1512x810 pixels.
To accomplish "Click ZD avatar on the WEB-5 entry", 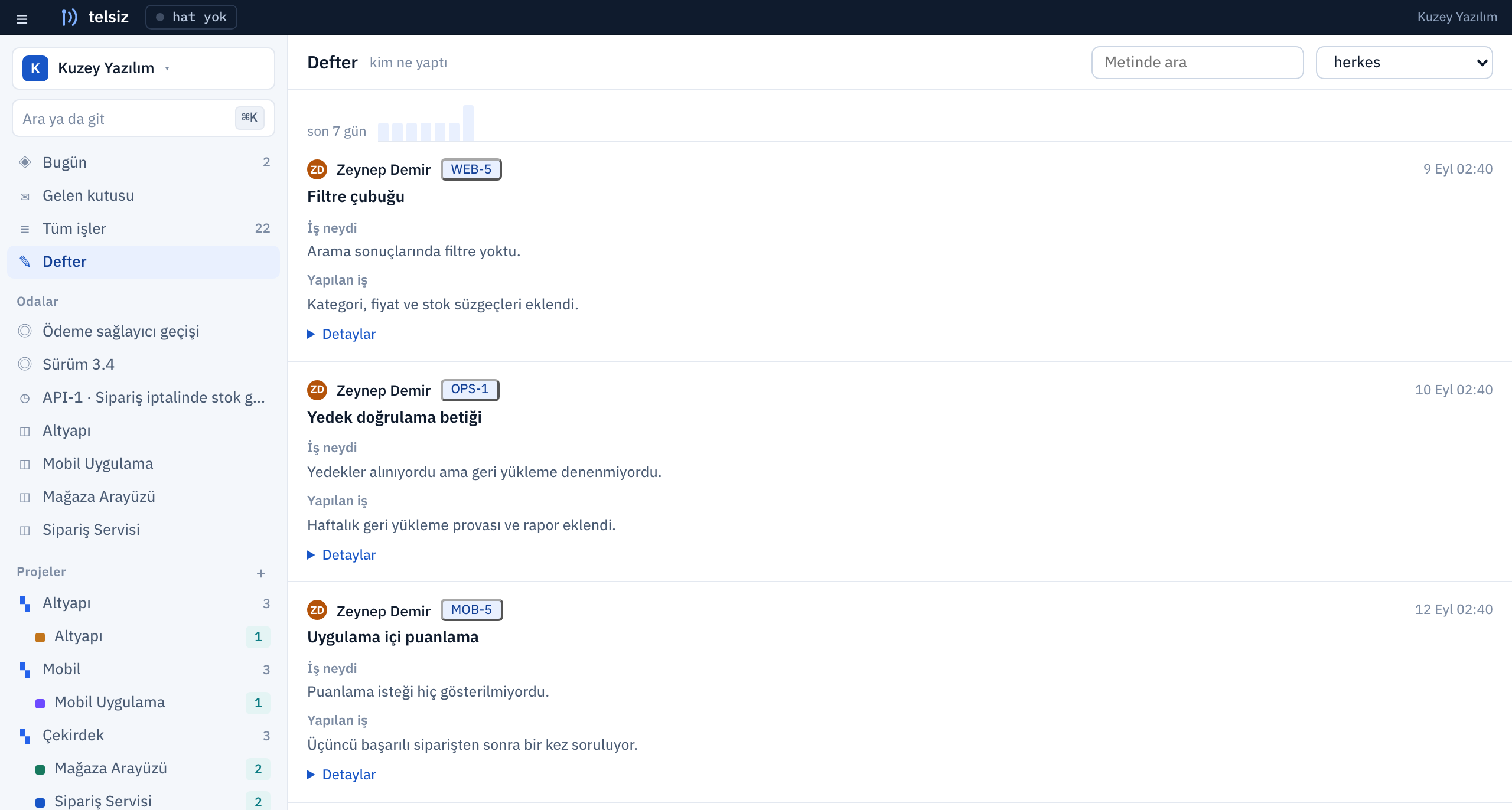I will coord(317,169).
